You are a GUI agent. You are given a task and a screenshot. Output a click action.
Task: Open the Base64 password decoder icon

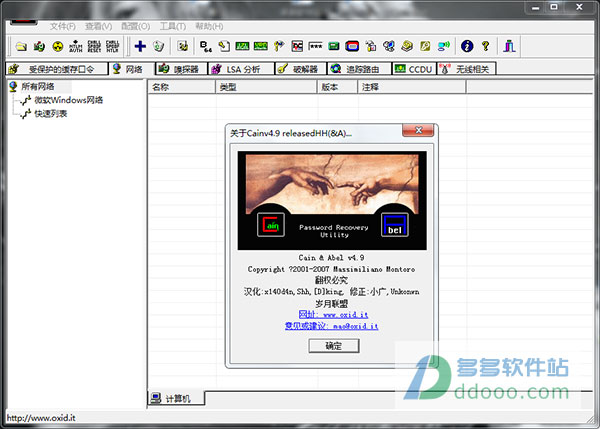[x=206, y=46]
